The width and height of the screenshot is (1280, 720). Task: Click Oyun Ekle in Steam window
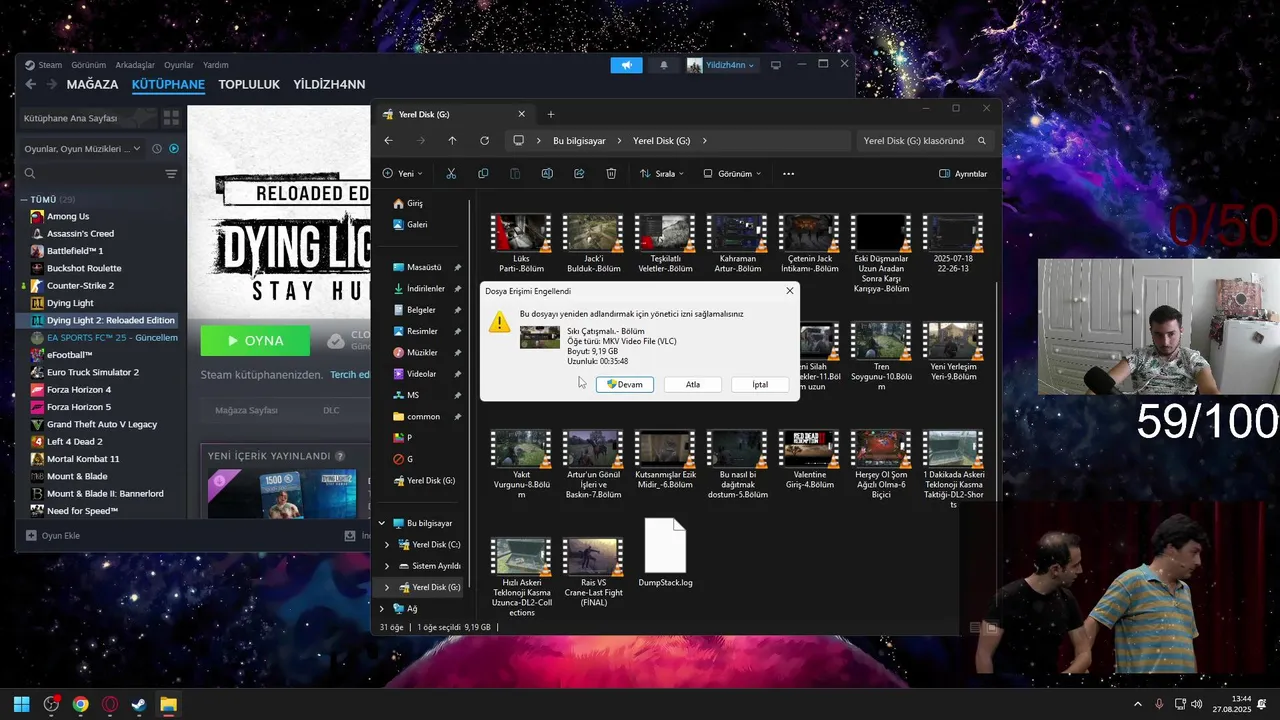tap(53, 536)
